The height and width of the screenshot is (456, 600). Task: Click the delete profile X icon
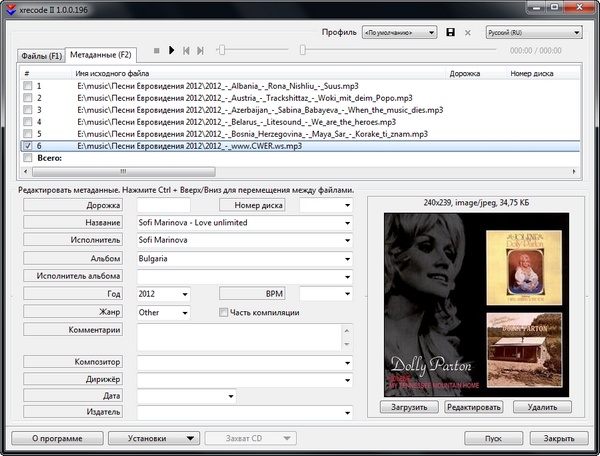467,32
